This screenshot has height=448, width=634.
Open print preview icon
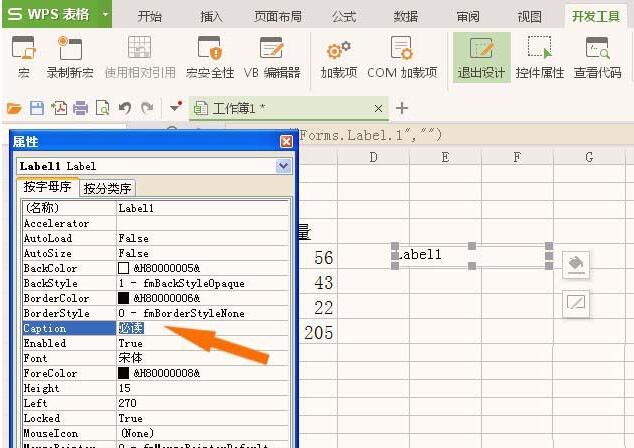102,108
